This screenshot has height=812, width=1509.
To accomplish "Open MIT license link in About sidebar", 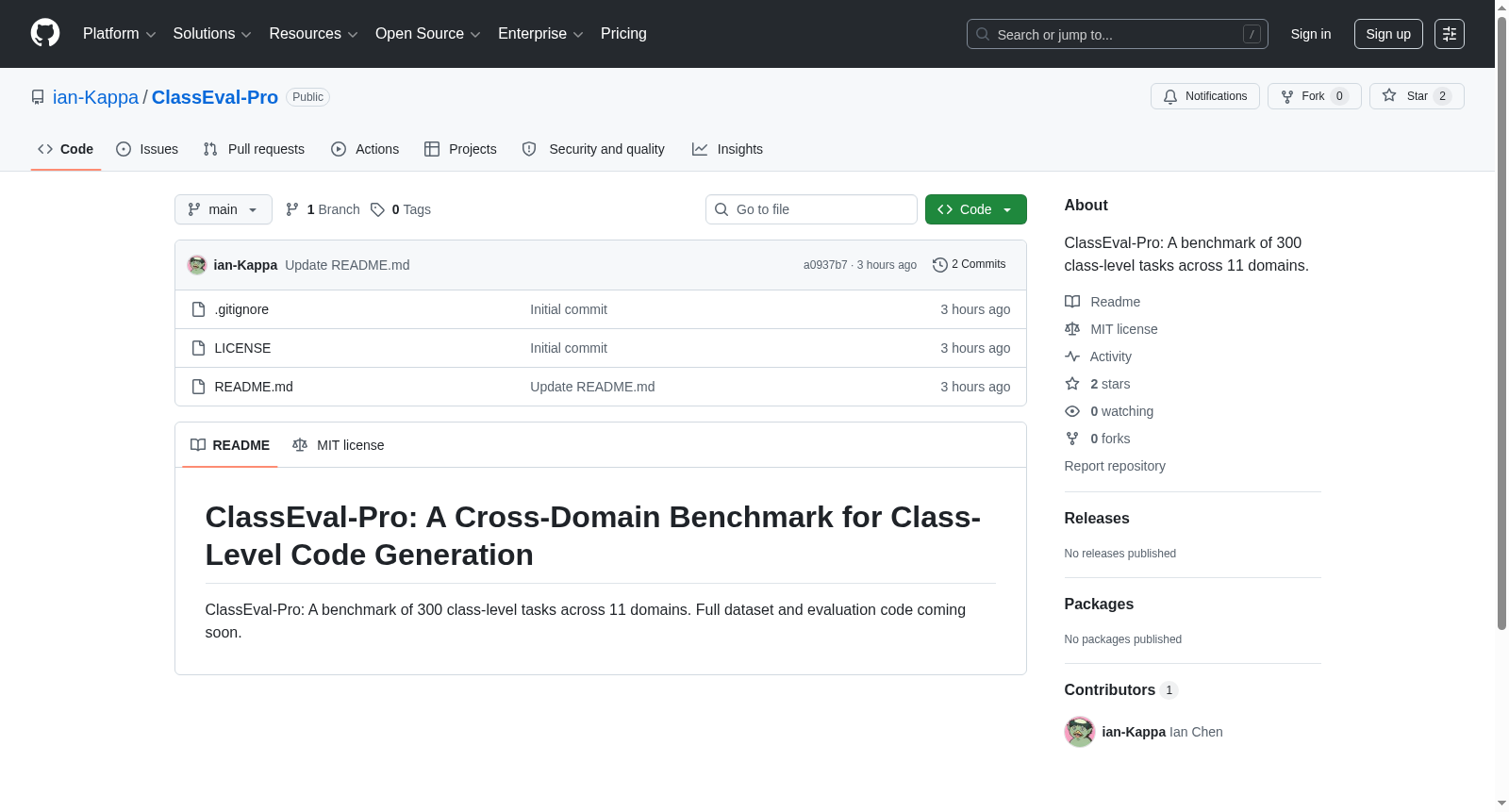I will coord(1111,329).
